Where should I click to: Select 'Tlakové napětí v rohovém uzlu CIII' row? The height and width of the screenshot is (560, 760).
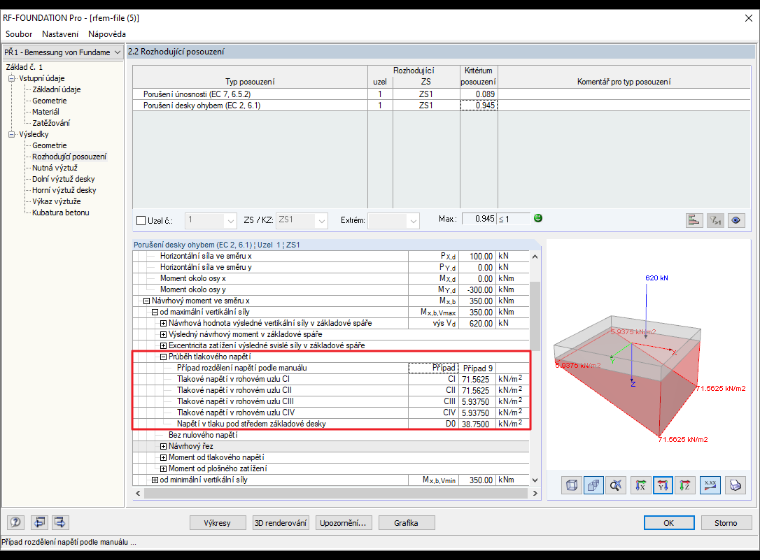(x=331, y=401)
